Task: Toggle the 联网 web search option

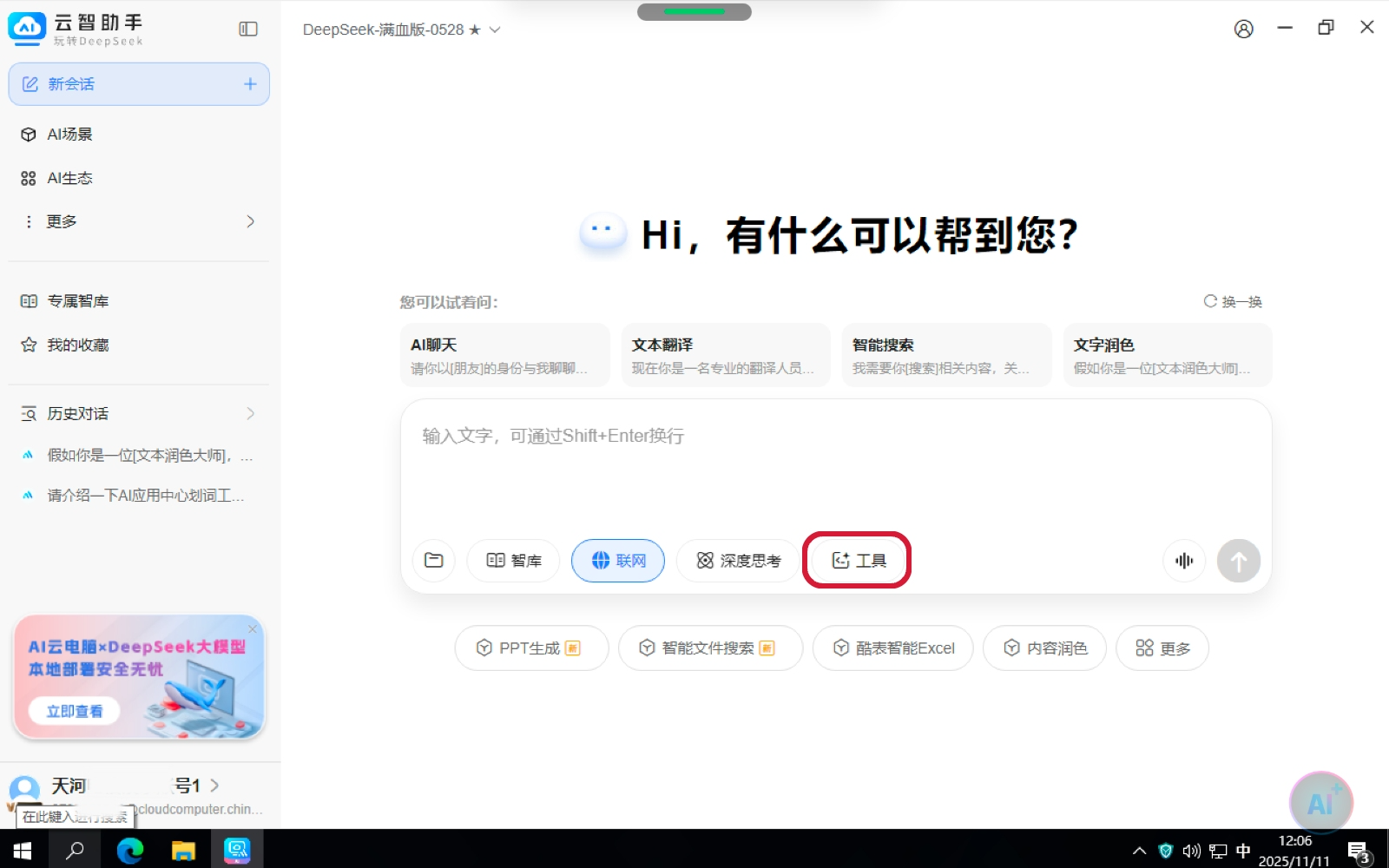Action: tap(618, 561)
